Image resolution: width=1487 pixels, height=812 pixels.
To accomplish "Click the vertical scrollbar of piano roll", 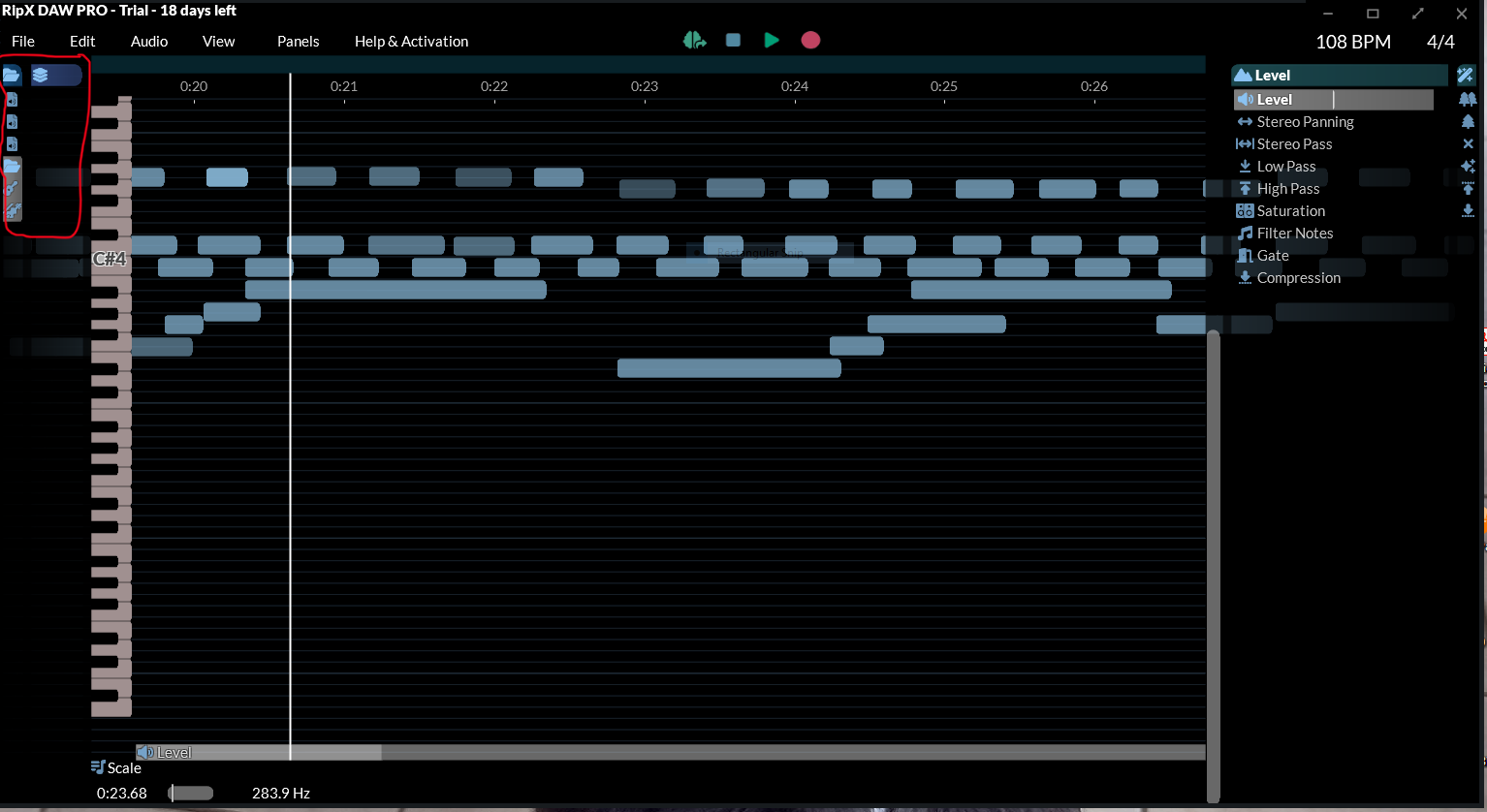I will click(1214, 567).
